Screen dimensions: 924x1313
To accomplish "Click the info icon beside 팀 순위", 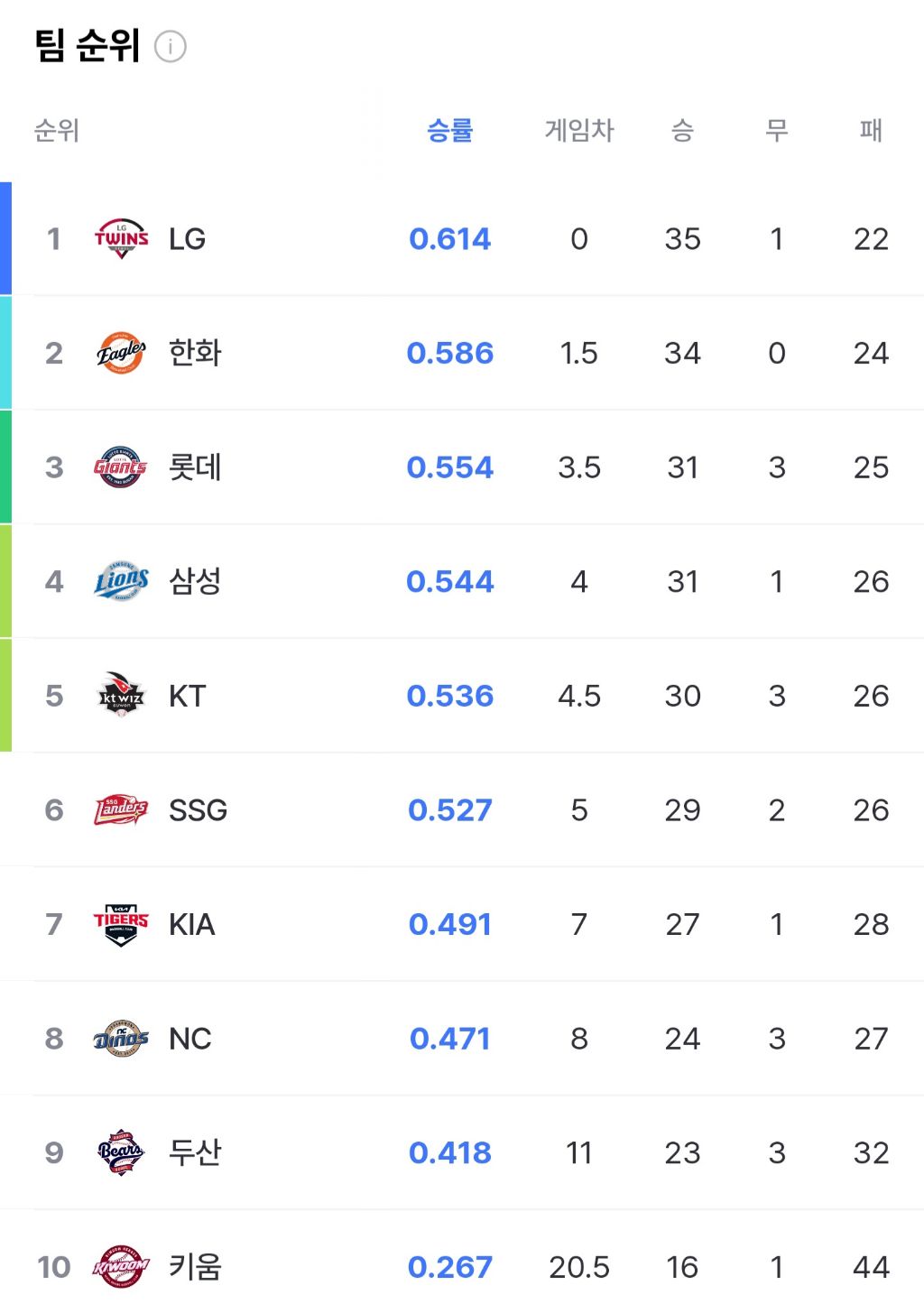I will (171, 46).
